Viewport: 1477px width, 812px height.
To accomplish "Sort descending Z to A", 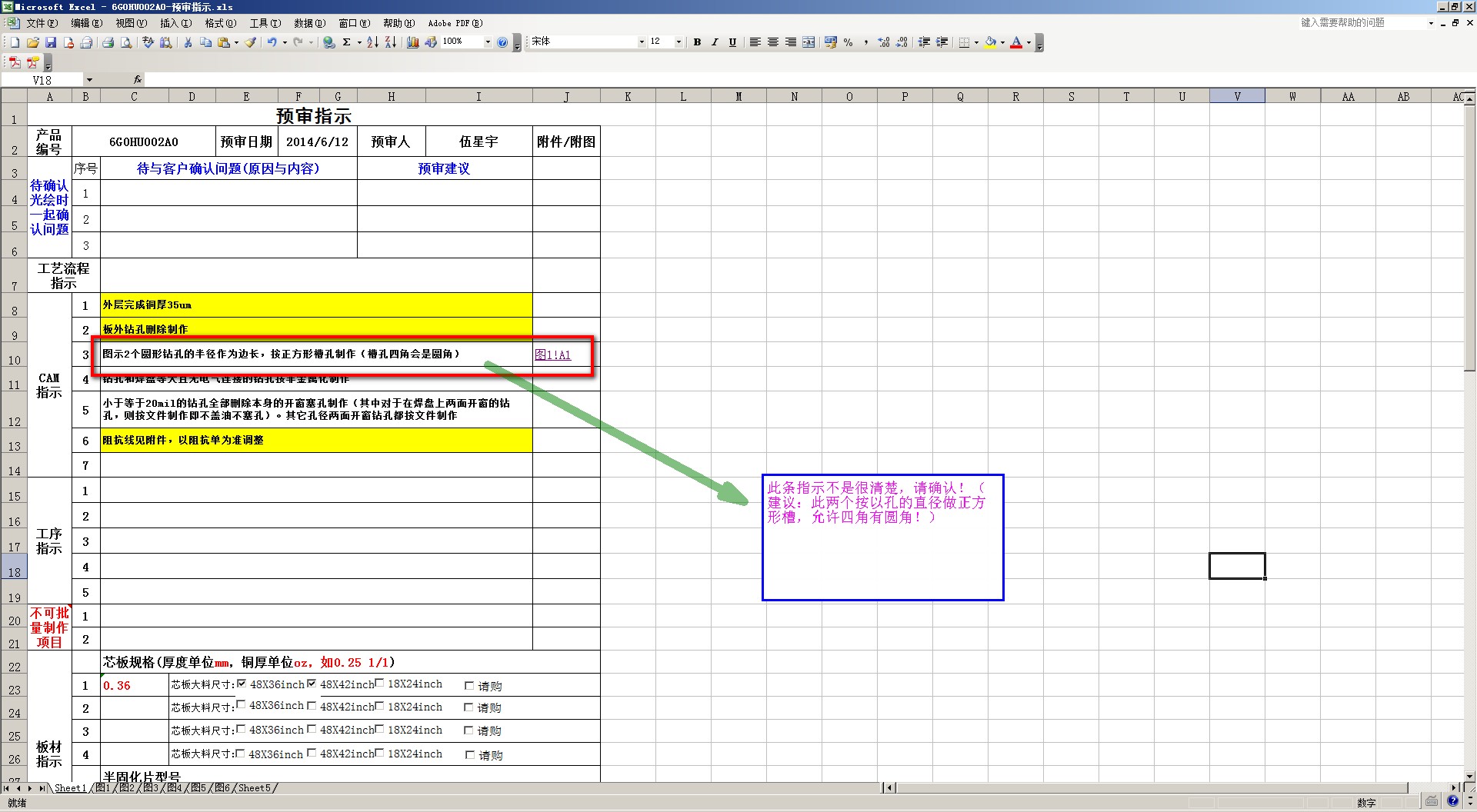I will tap(390, 42).
